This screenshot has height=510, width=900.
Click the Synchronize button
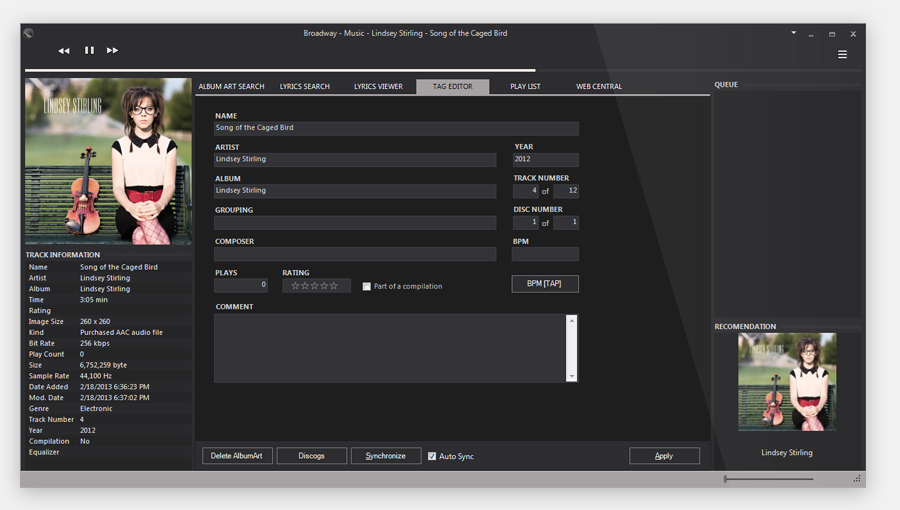386,456
